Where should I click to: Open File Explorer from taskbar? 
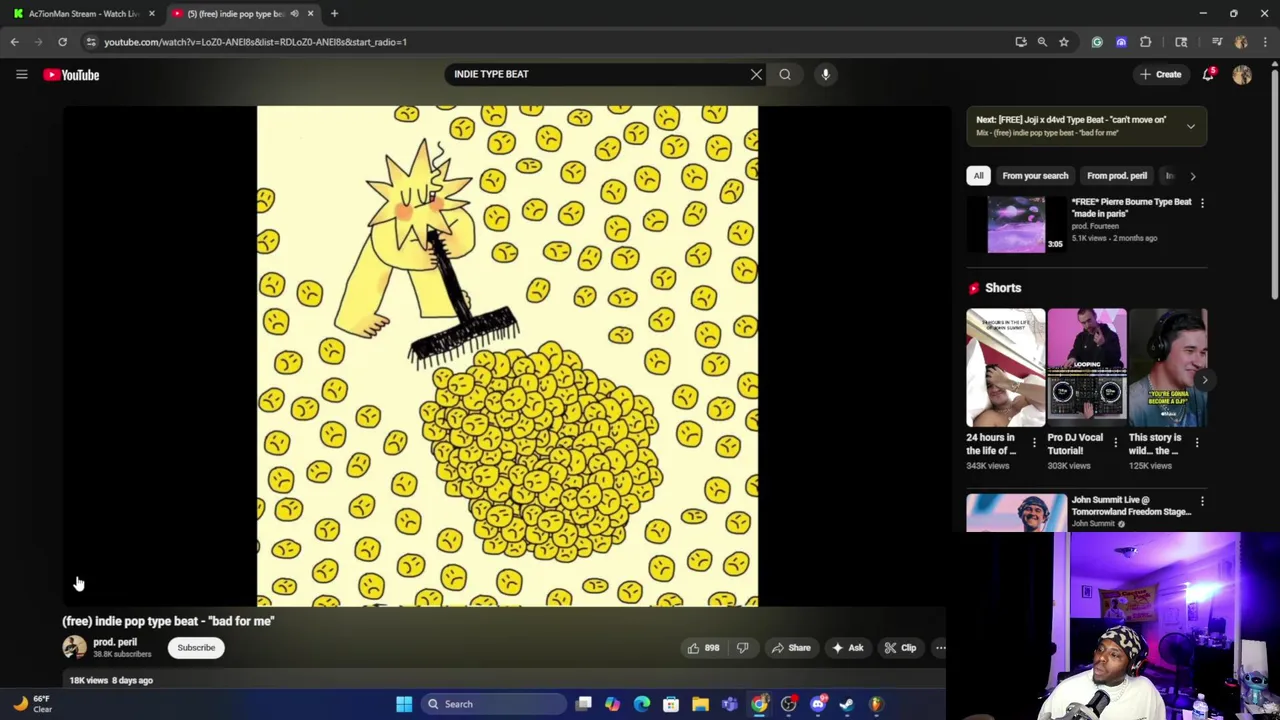(700, 704)
